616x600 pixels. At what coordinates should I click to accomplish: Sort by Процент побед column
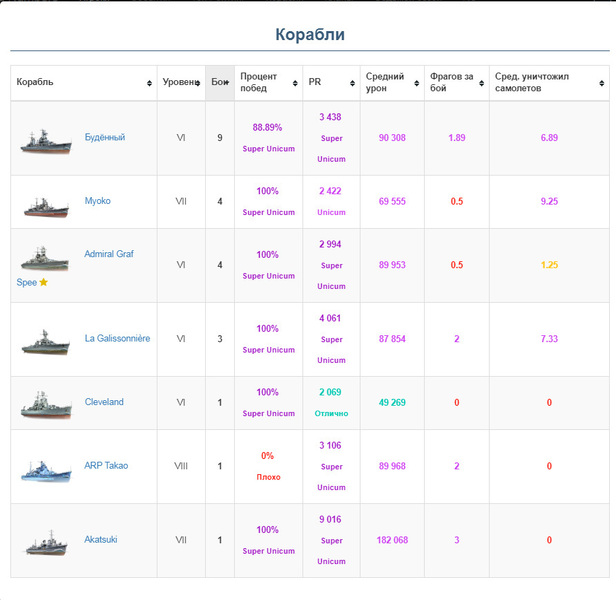[267, 82]
